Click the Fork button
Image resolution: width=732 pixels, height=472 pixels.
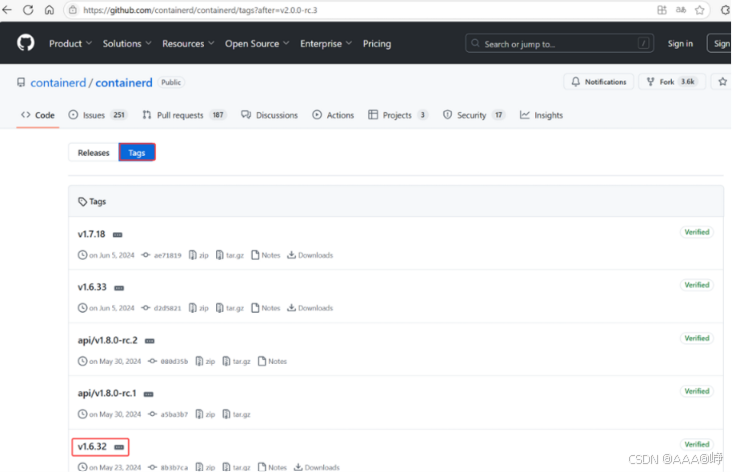[671, 82]
